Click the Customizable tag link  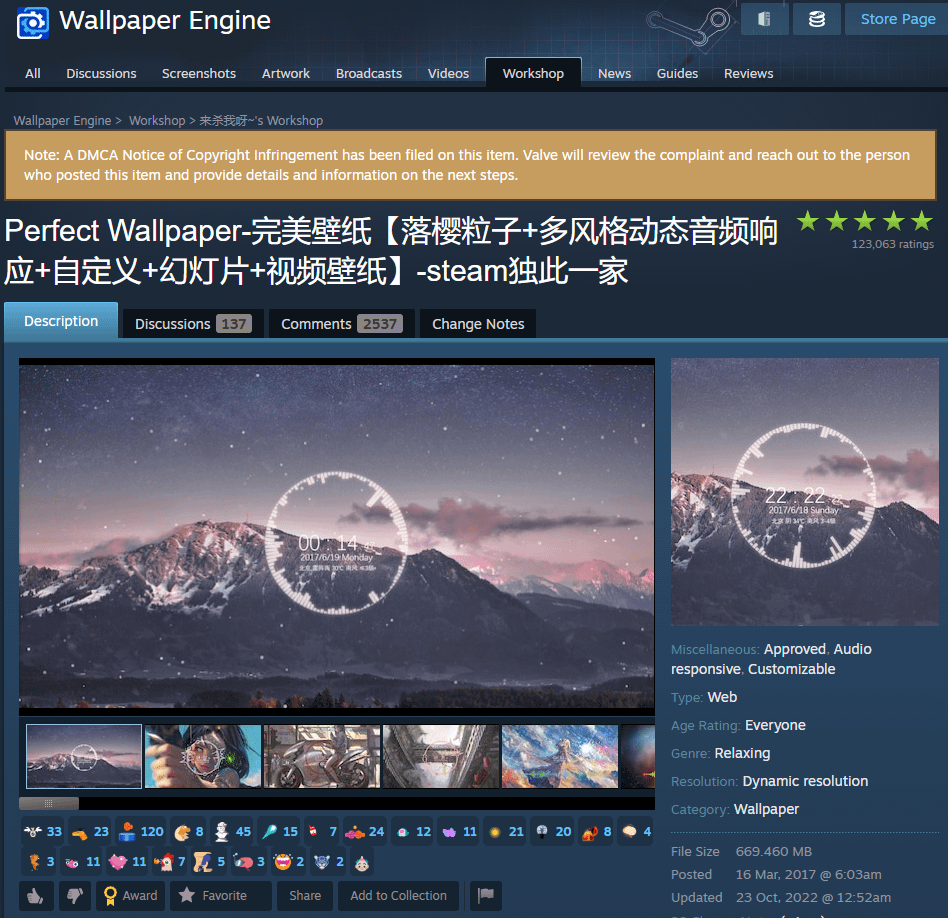click(791, 669)
